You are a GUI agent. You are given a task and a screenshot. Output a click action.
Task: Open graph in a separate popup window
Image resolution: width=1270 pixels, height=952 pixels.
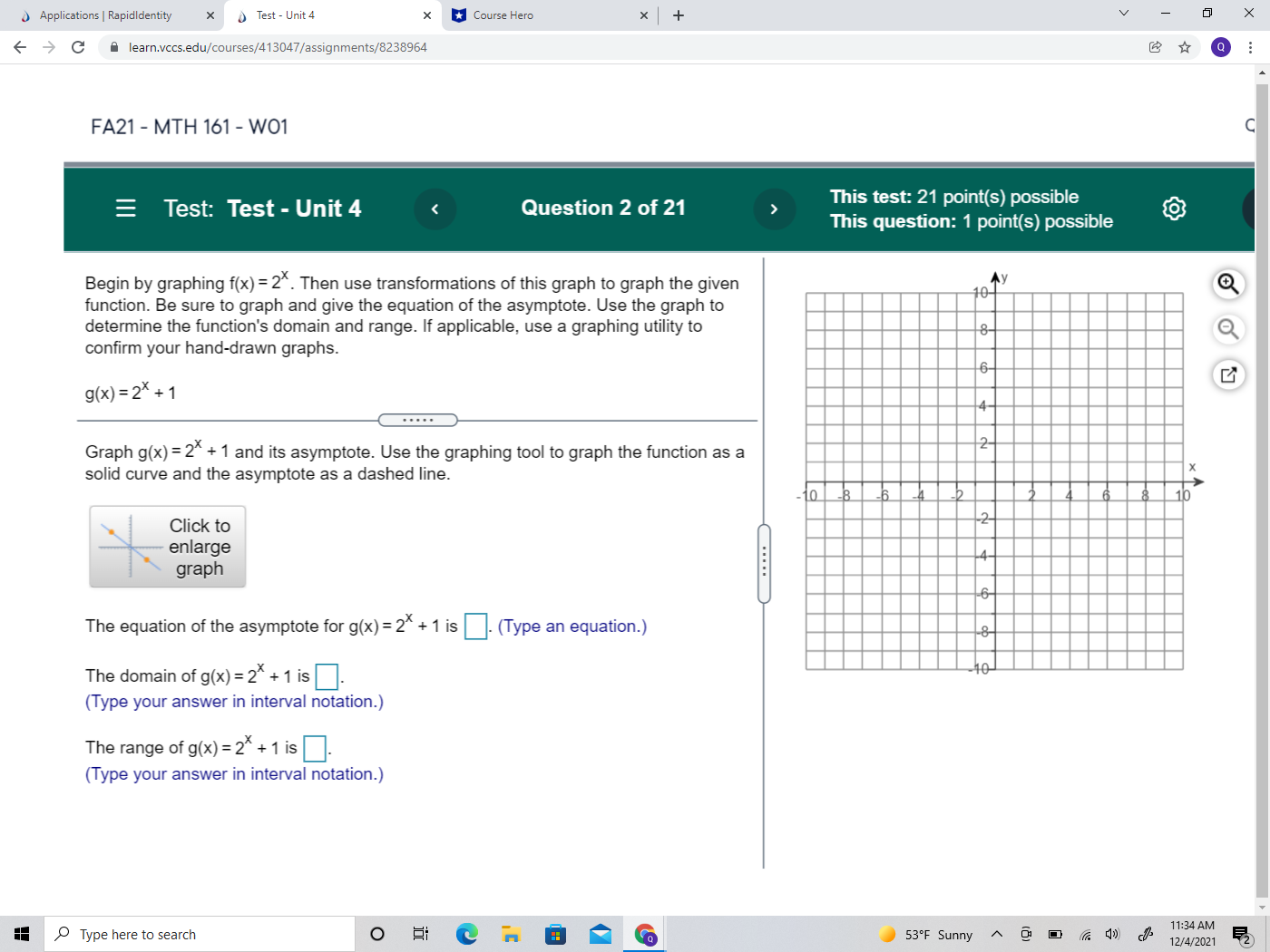1228,374
